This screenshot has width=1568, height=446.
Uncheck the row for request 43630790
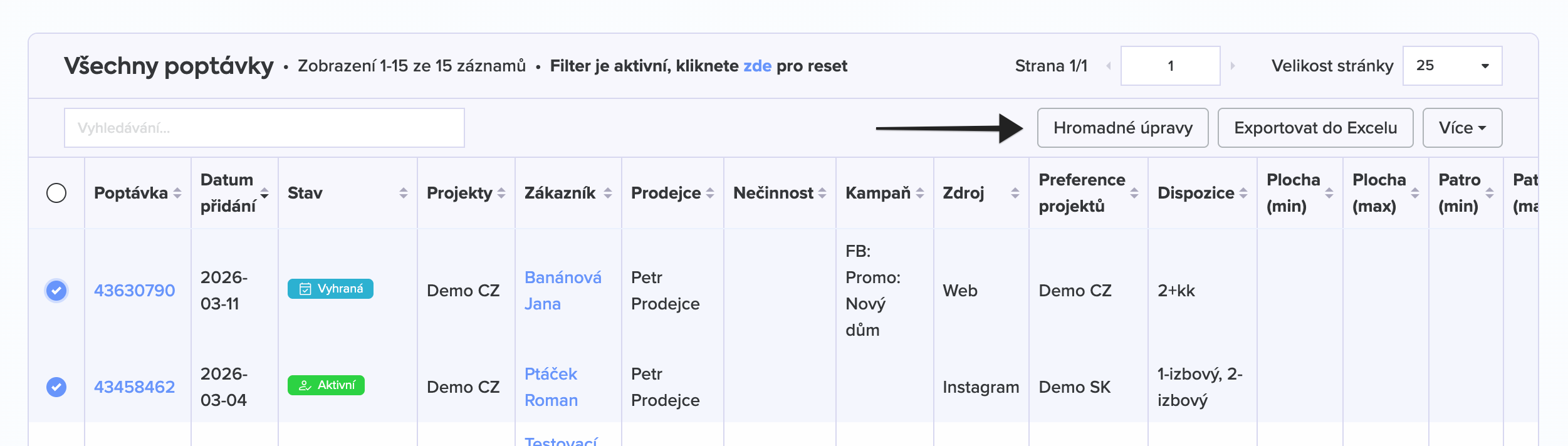56,291
